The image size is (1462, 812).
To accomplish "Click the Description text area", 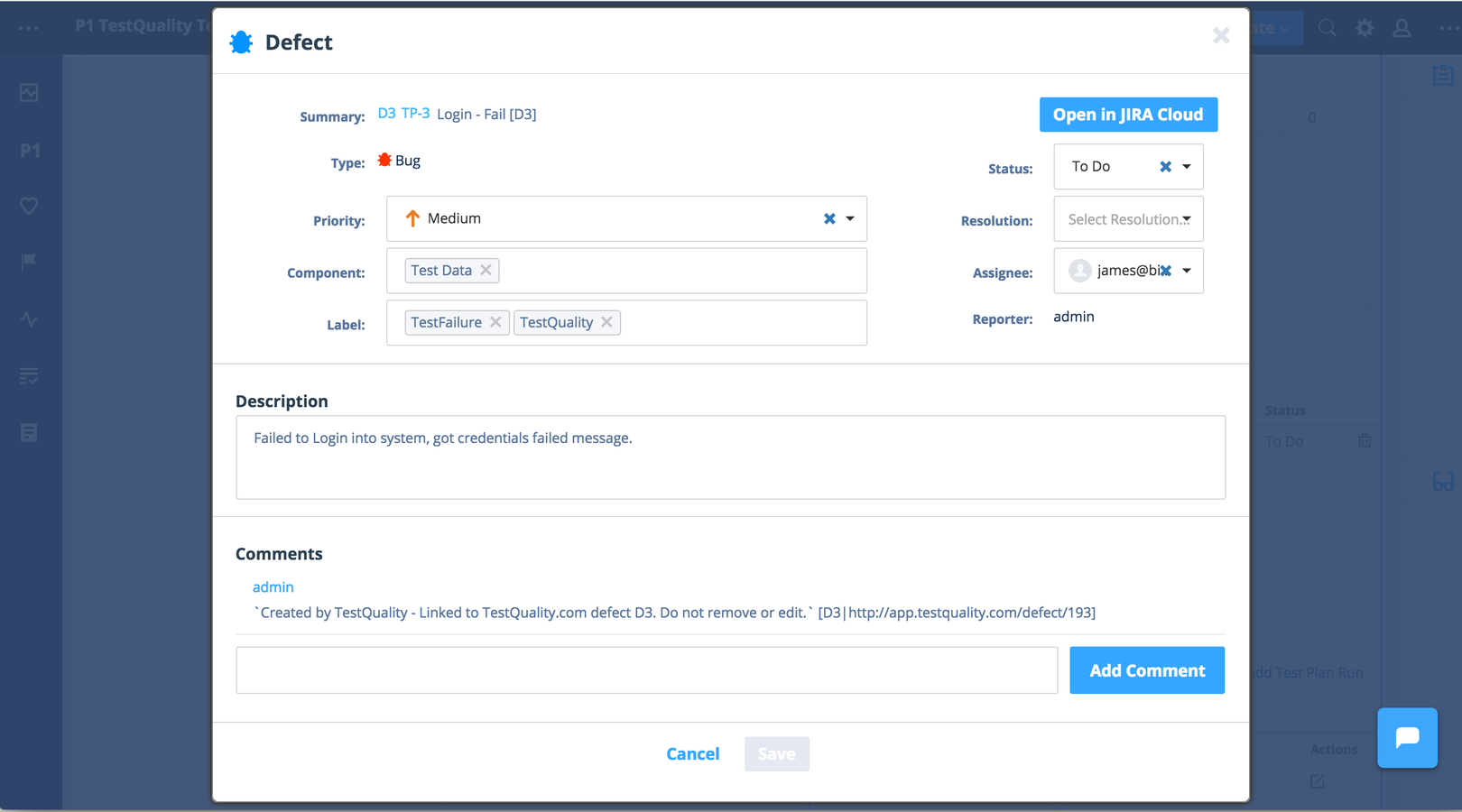I will 730,457.
